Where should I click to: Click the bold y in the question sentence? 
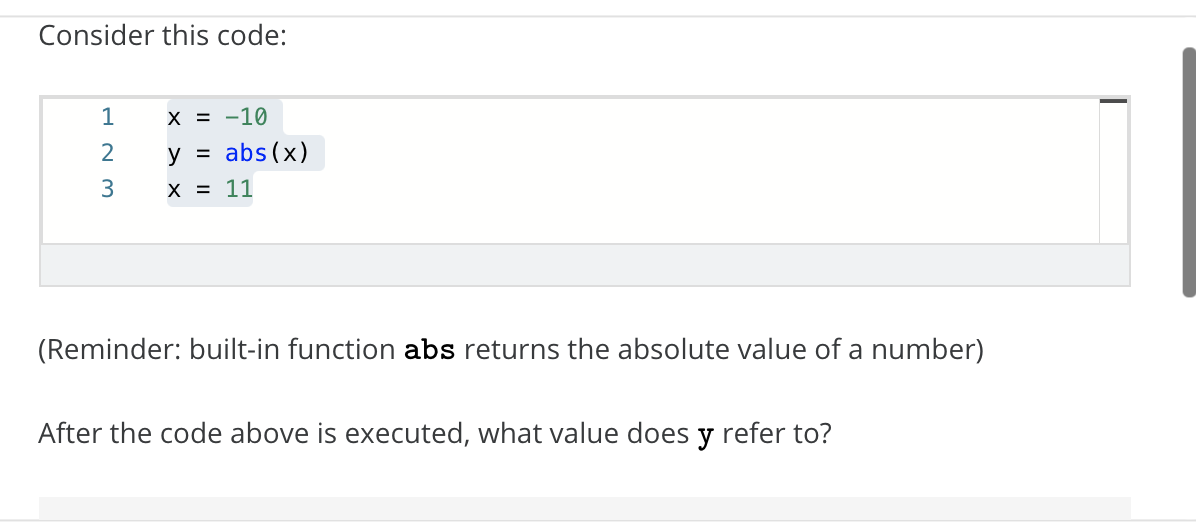(x=706, y=436)
